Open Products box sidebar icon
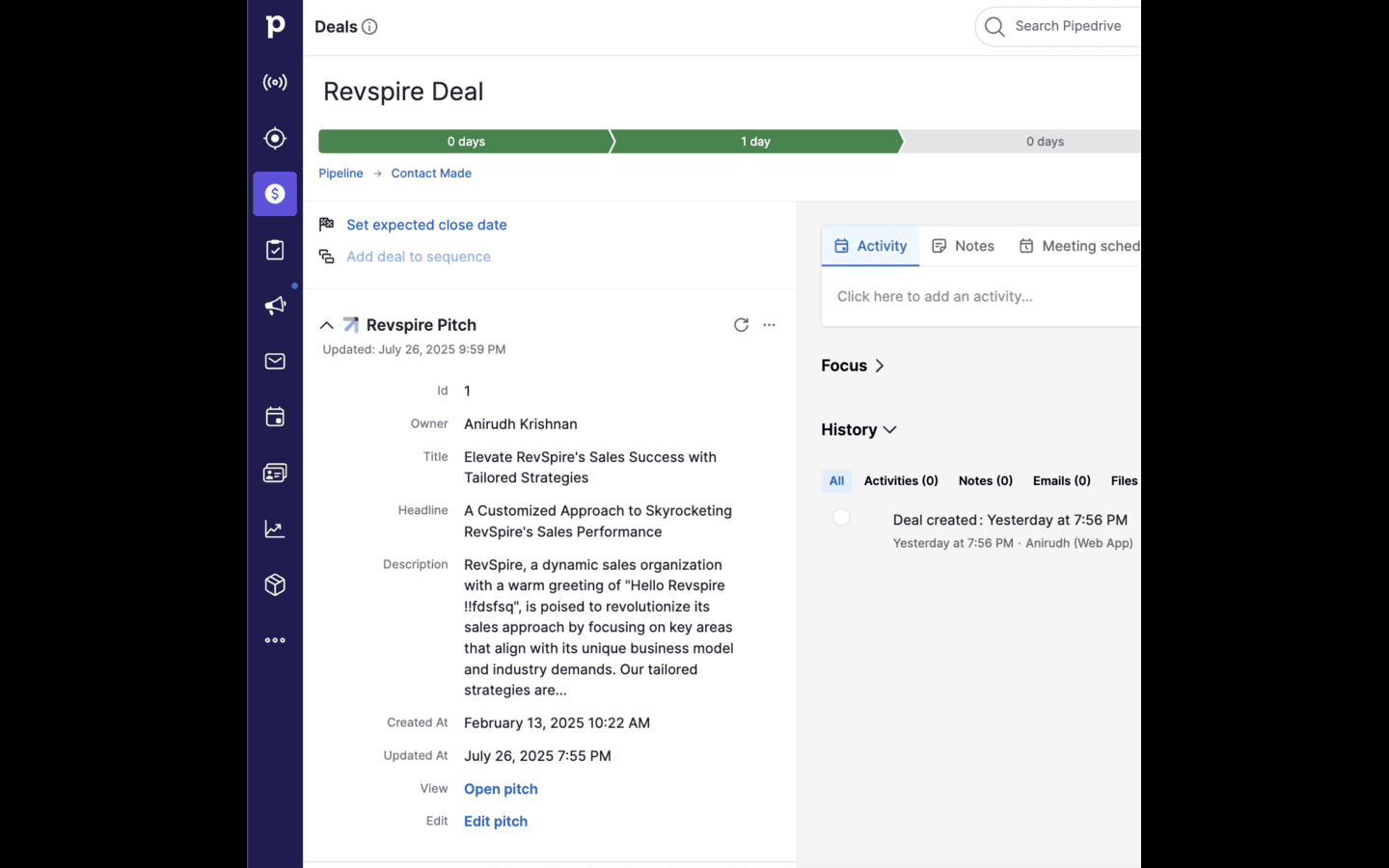The image size is (1389, 868). (275, 584)
